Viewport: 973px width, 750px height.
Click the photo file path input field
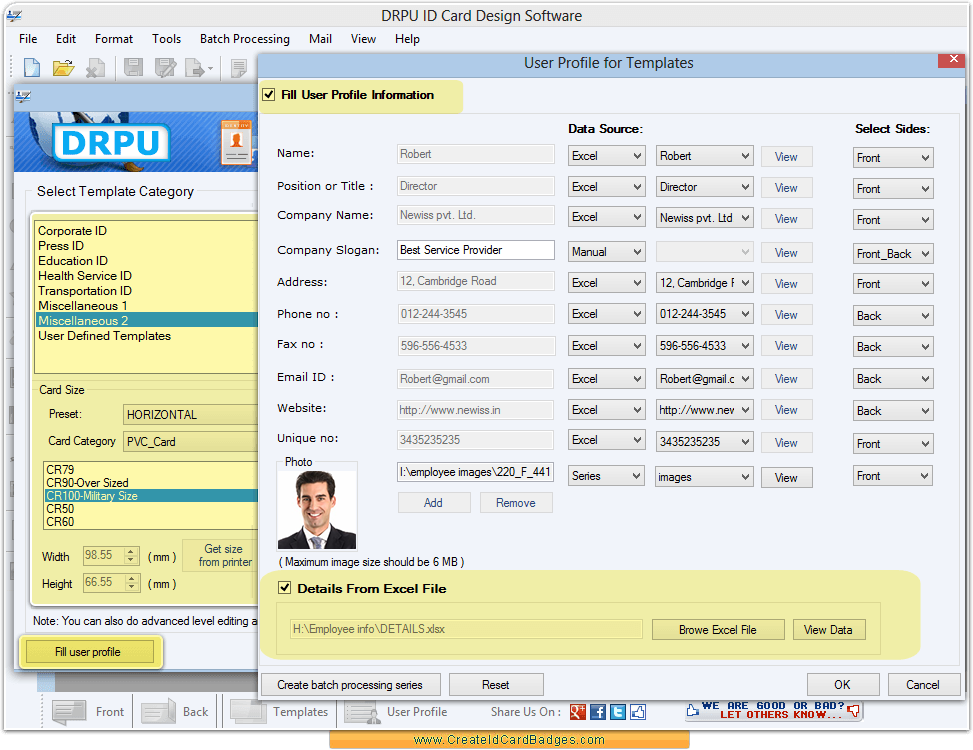click(475, 472)
